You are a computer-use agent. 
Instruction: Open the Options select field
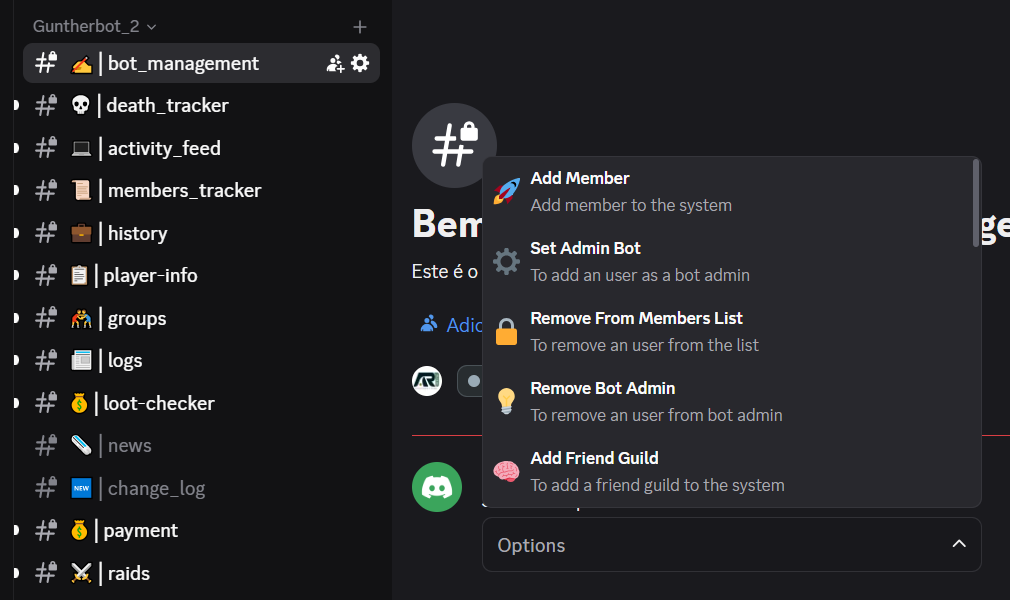(732, 545)
